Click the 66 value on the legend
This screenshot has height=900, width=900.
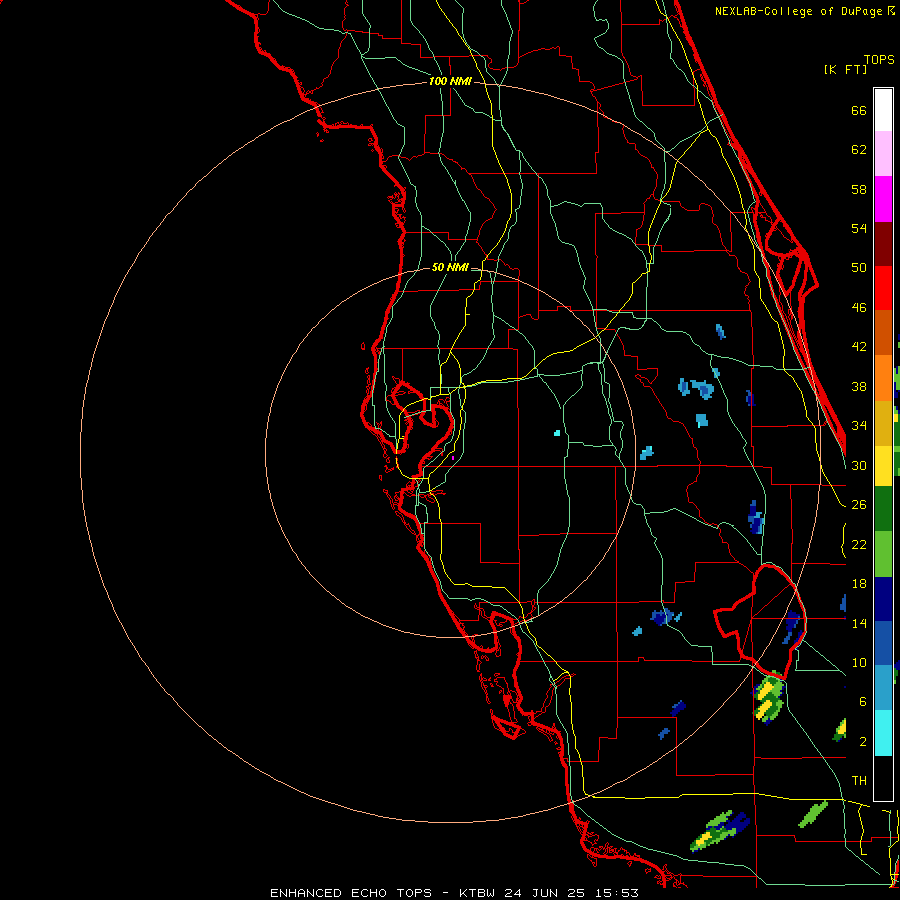pos(859,110)
